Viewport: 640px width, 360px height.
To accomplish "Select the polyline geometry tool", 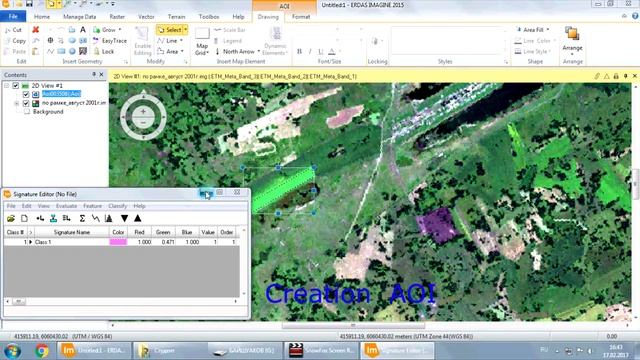I will pos(50,51).
